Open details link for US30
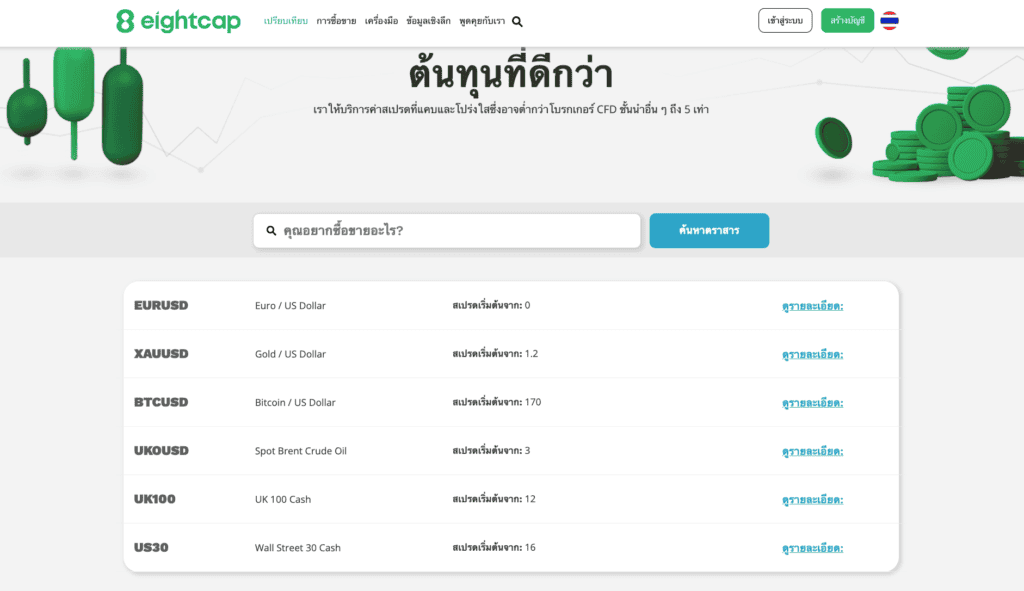The height and width of the screenshot is (591, 1024). click(812, 548)
